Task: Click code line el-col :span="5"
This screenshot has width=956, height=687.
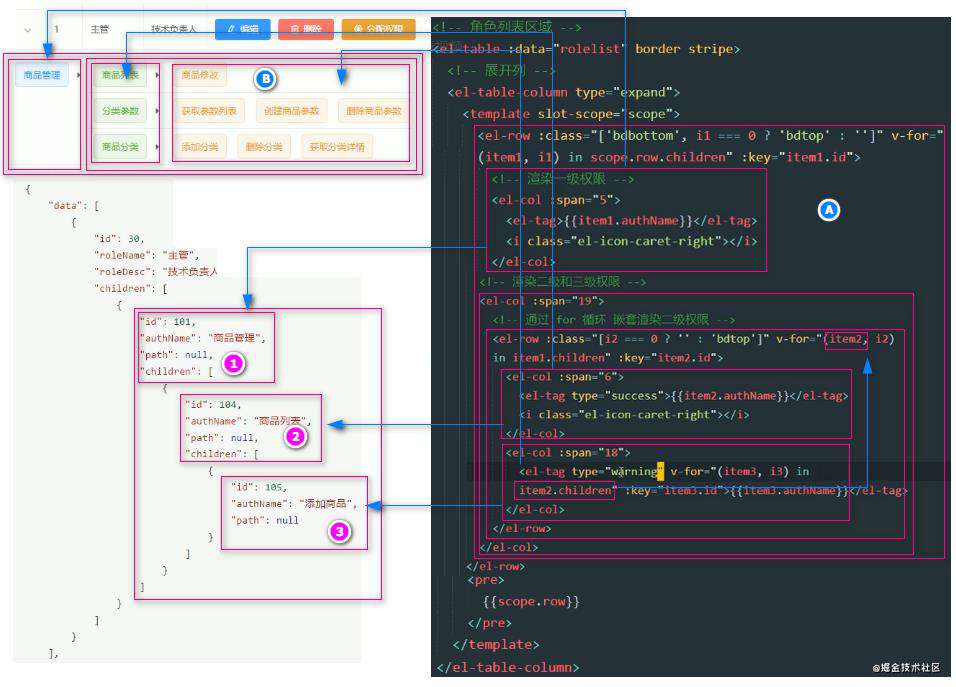Action: click(556, 200)
